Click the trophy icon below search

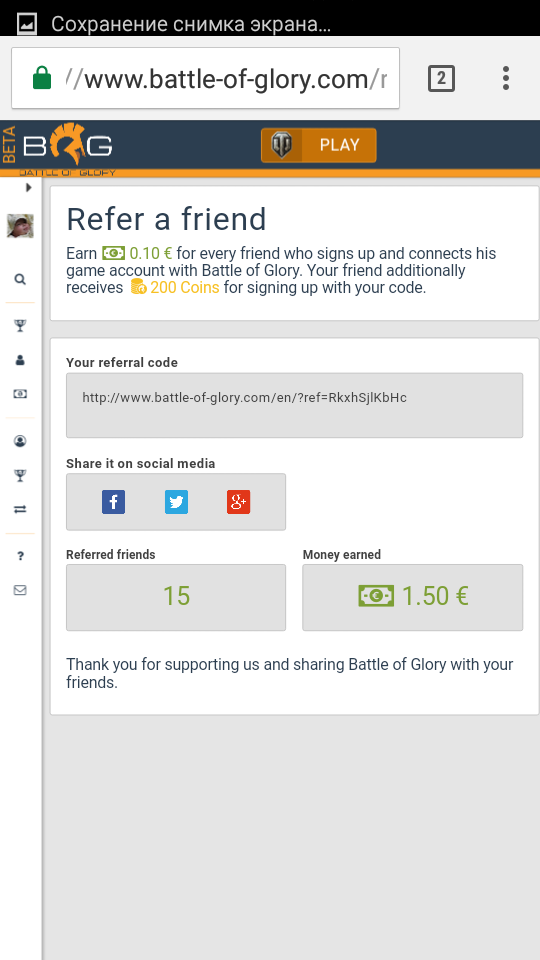point(20,326)
